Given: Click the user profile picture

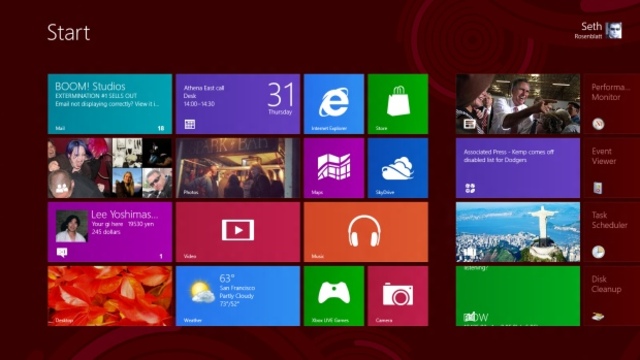Looking at the screenshot, I should pyautogui.click(x=614, y=31).
